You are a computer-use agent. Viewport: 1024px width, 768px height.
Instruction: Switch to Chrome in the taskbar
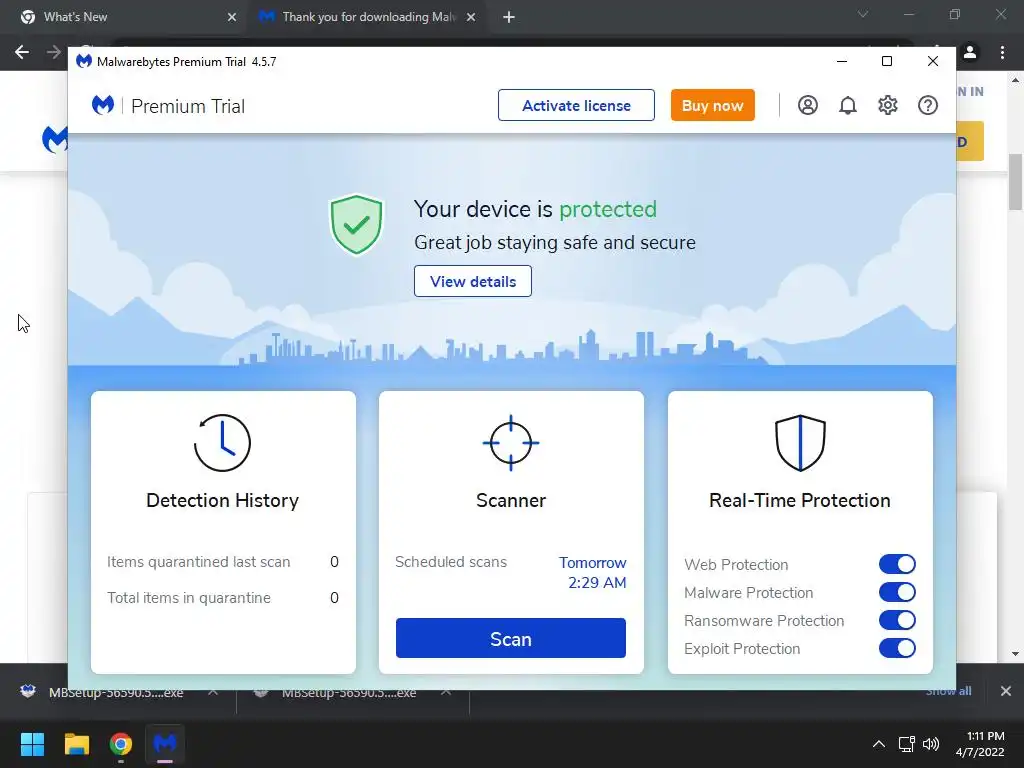click(121, 744)
